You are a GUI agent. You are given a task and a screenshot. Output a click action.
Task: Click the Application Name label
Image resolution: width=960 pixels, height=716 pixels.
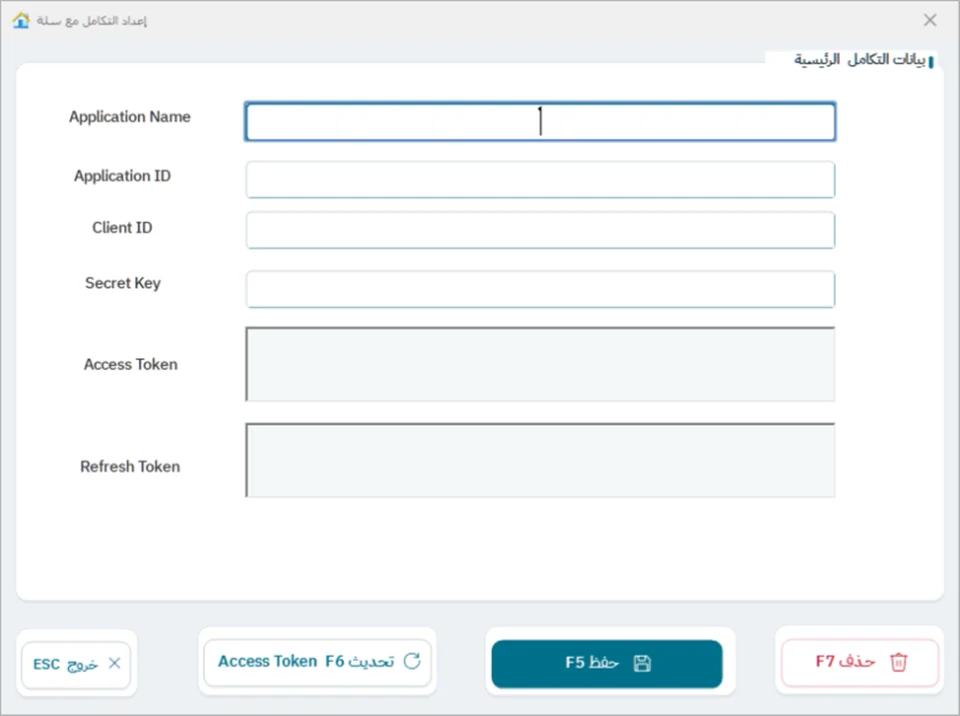(x=130, y=117)
